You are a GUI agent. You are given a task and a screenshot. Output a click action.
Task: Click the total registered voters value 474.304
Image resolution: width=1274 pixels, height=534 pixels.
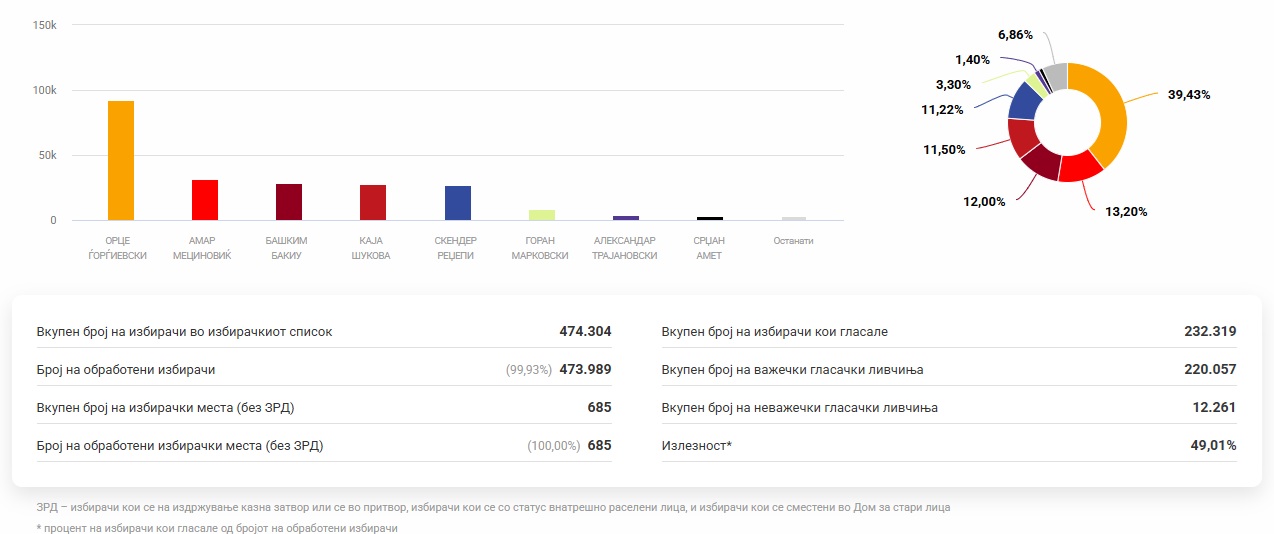(585, 331)
